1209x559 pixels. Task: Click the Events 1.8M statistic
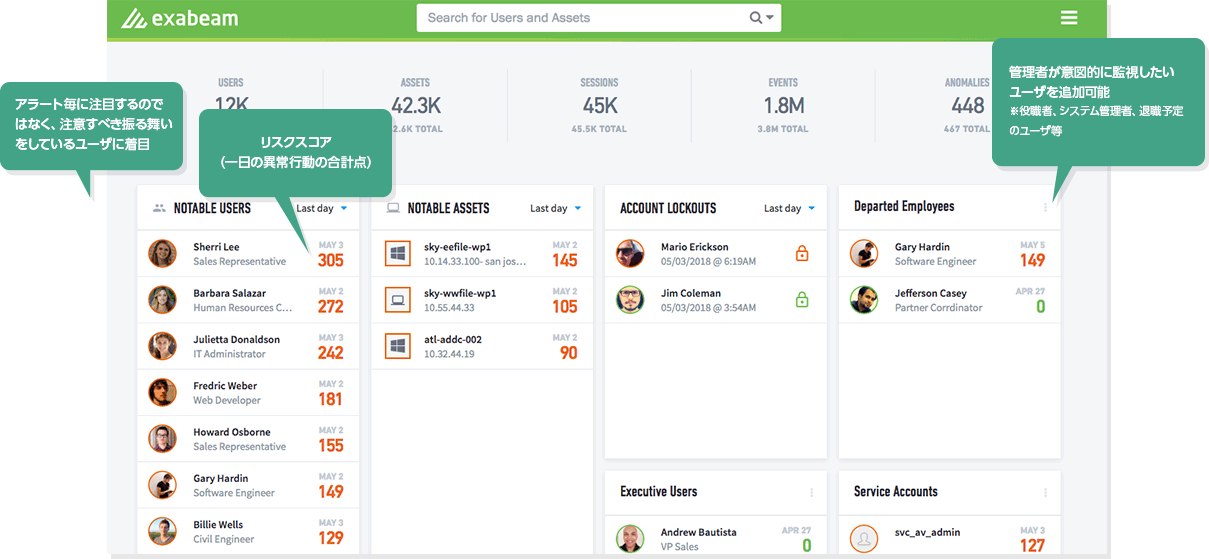point(782,105)
